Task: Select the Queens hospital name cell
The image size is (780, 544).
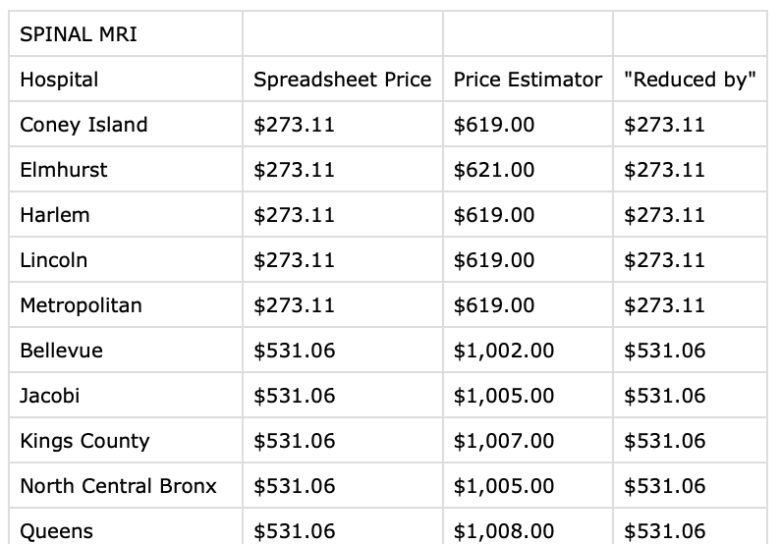Action: pyautogui.click(x=126, y=526)
